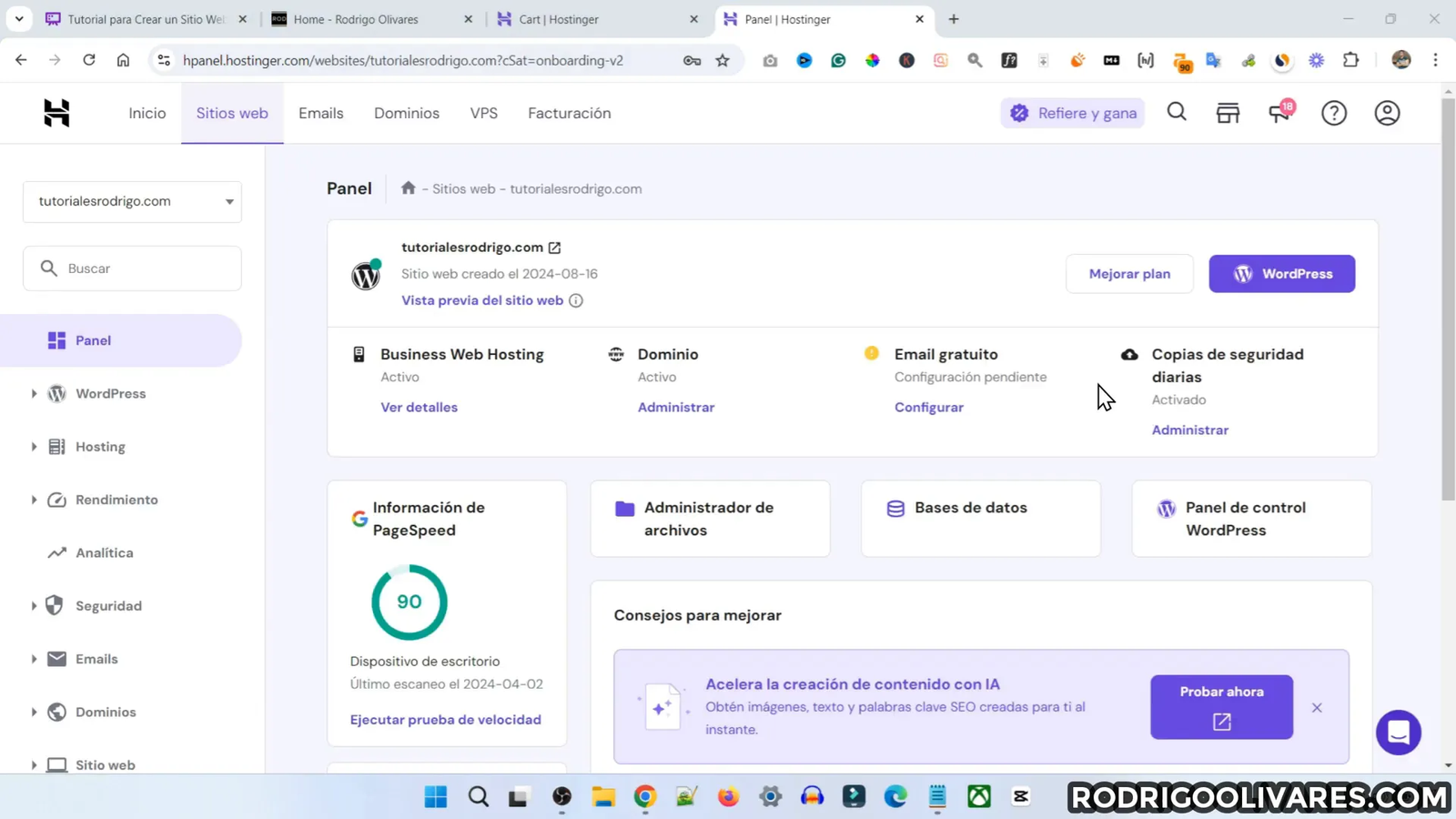Image resolution: width=1456 pixels, height=819 pixels.
Task: Open the account profile icon
Action: pyautogui.click(x=1385, y=112)
